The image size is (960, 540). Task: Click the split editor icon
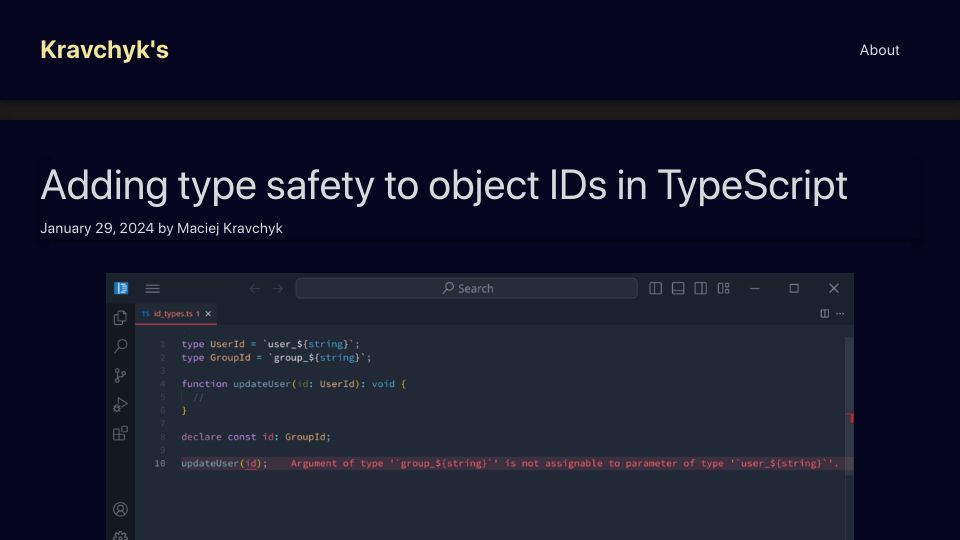825,313
